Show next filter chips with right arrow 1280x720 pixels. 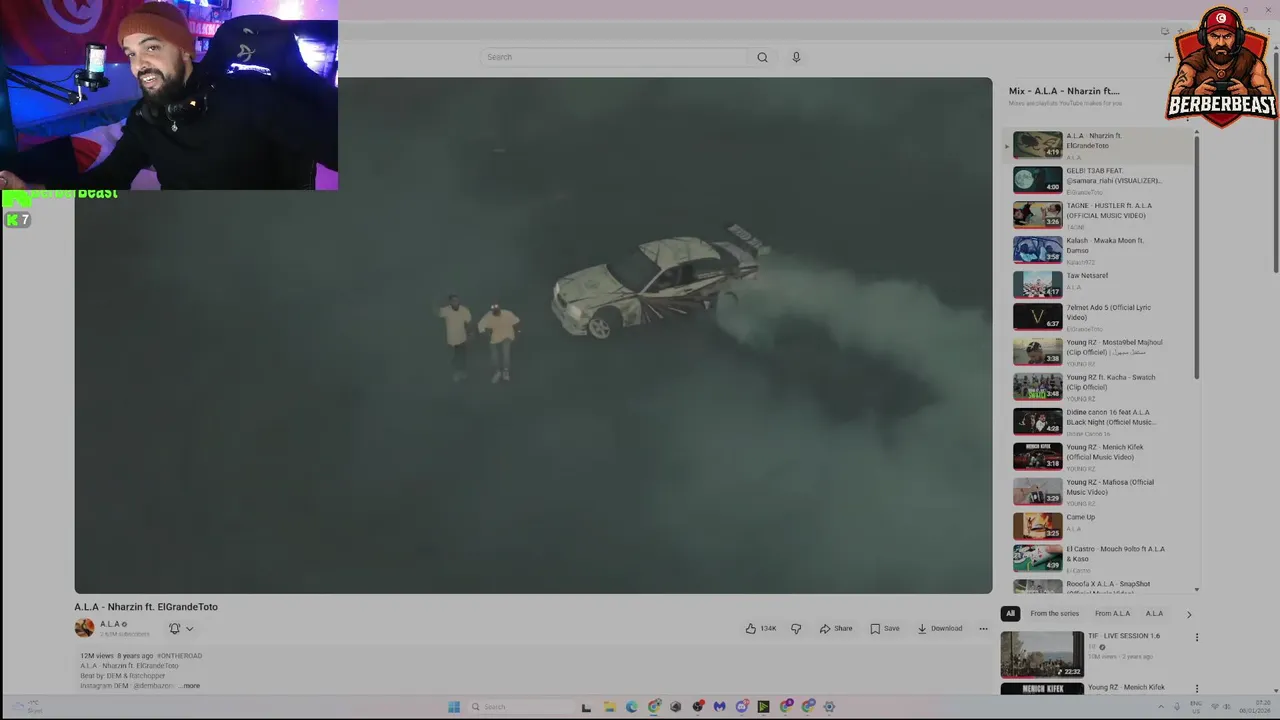[x=1189, y=614]
